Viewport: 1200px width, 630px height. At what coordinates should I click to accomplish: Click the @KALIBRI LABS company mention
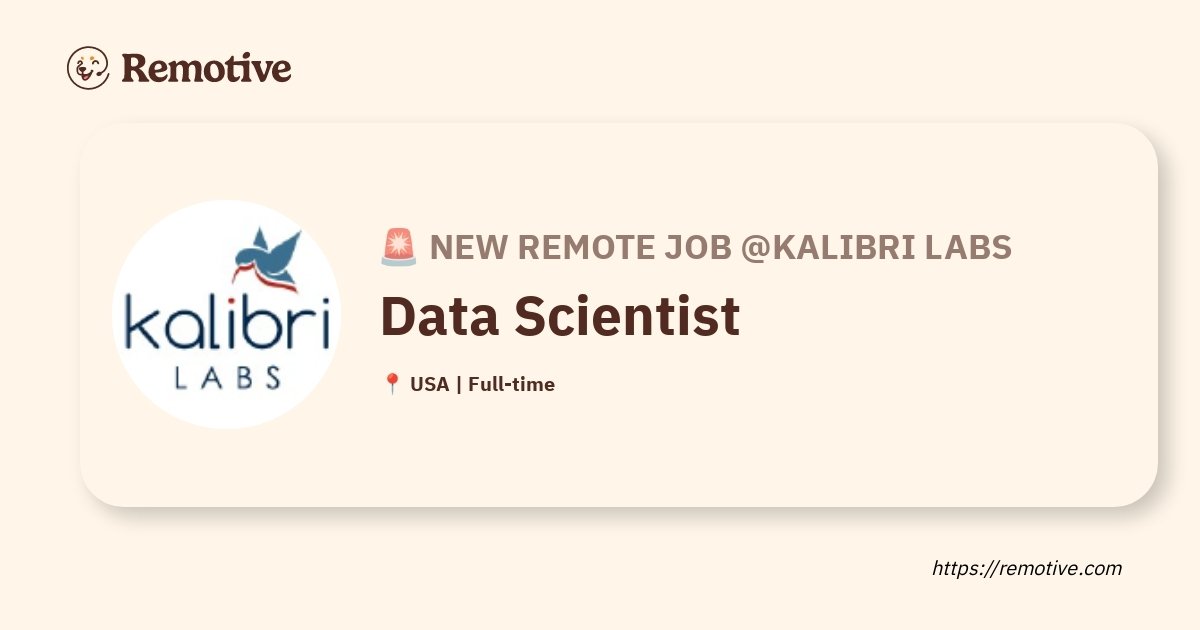pyautogui.click(x=876, y=247)
